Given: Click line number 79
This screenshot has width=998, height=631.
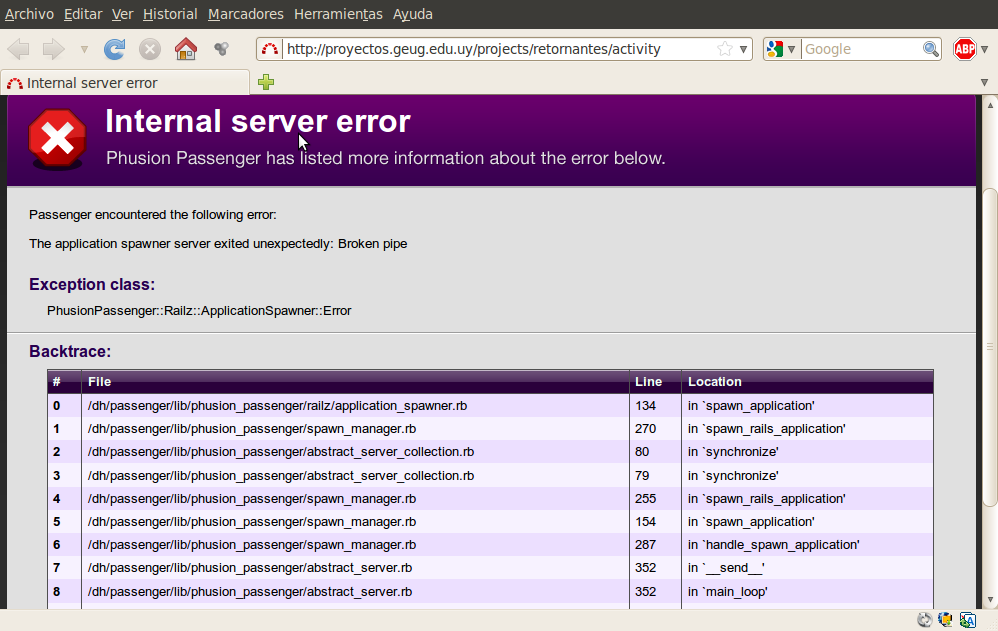Looking at the screenshot, I should click(642, 476).
